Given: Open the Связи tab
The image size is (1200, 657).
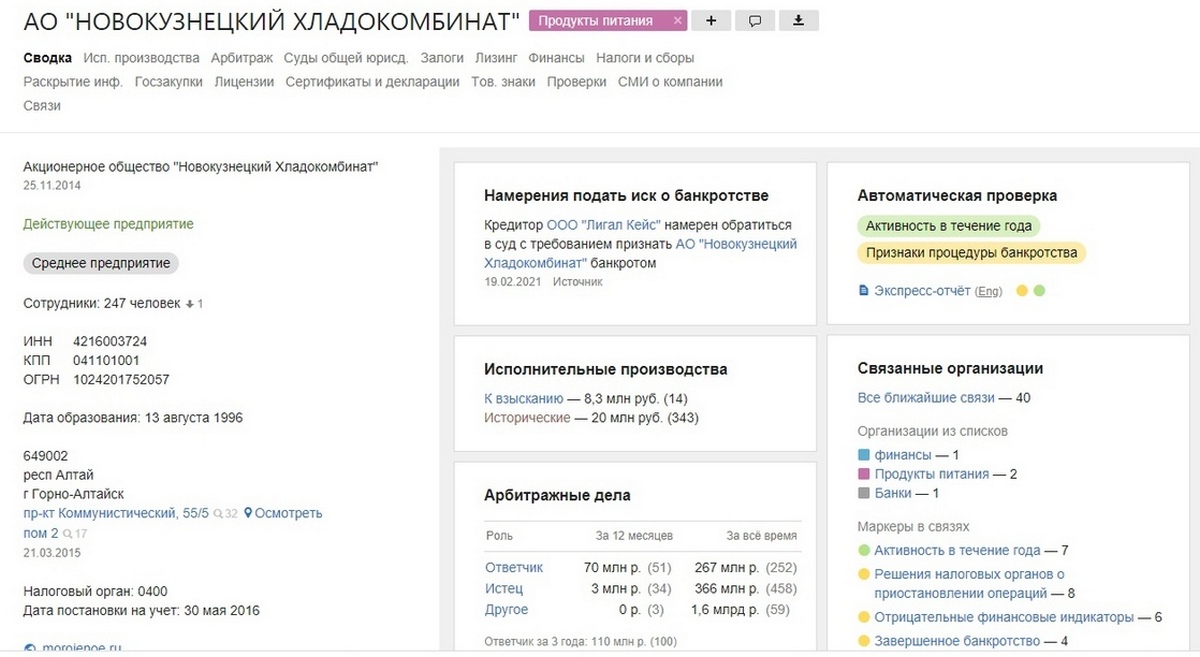Looking at the screenshot, I should tap(42, 106).
